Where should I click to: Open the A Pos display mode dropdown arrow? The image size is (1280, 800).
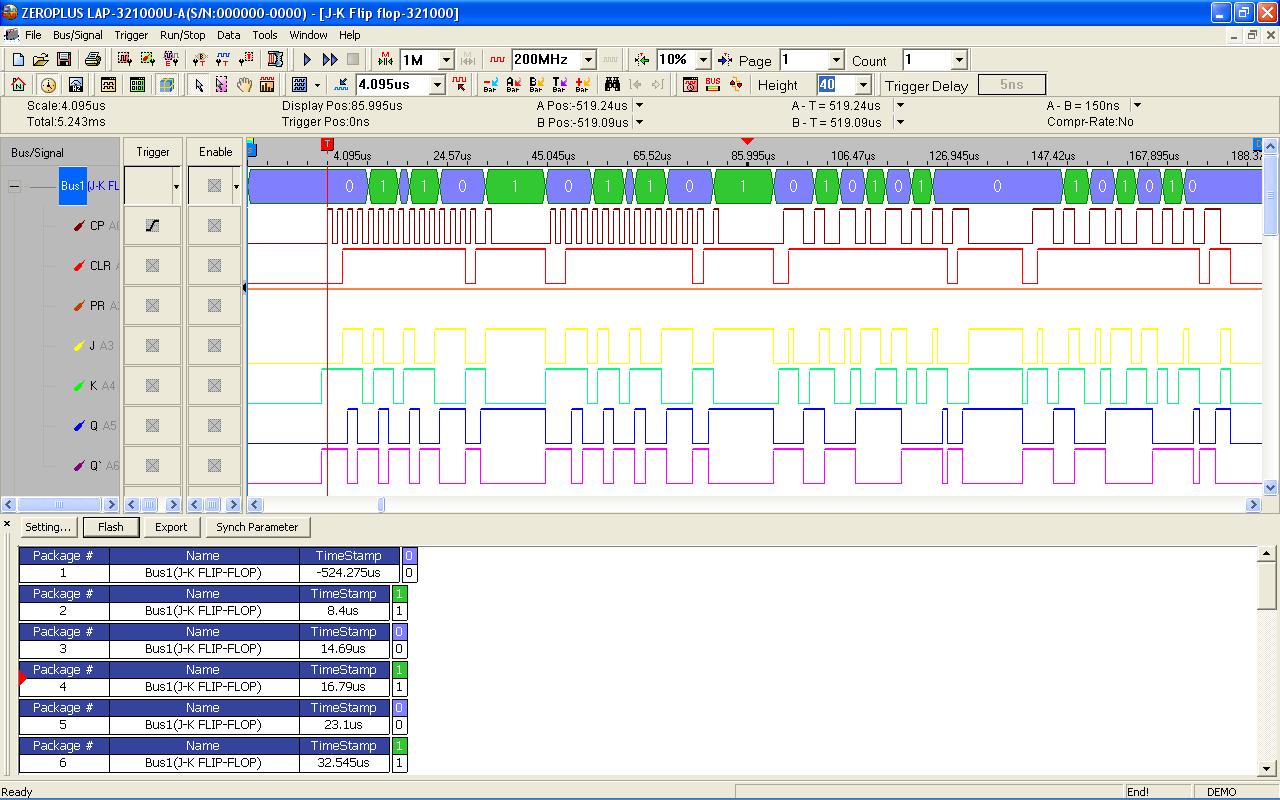tap(640, 105)
